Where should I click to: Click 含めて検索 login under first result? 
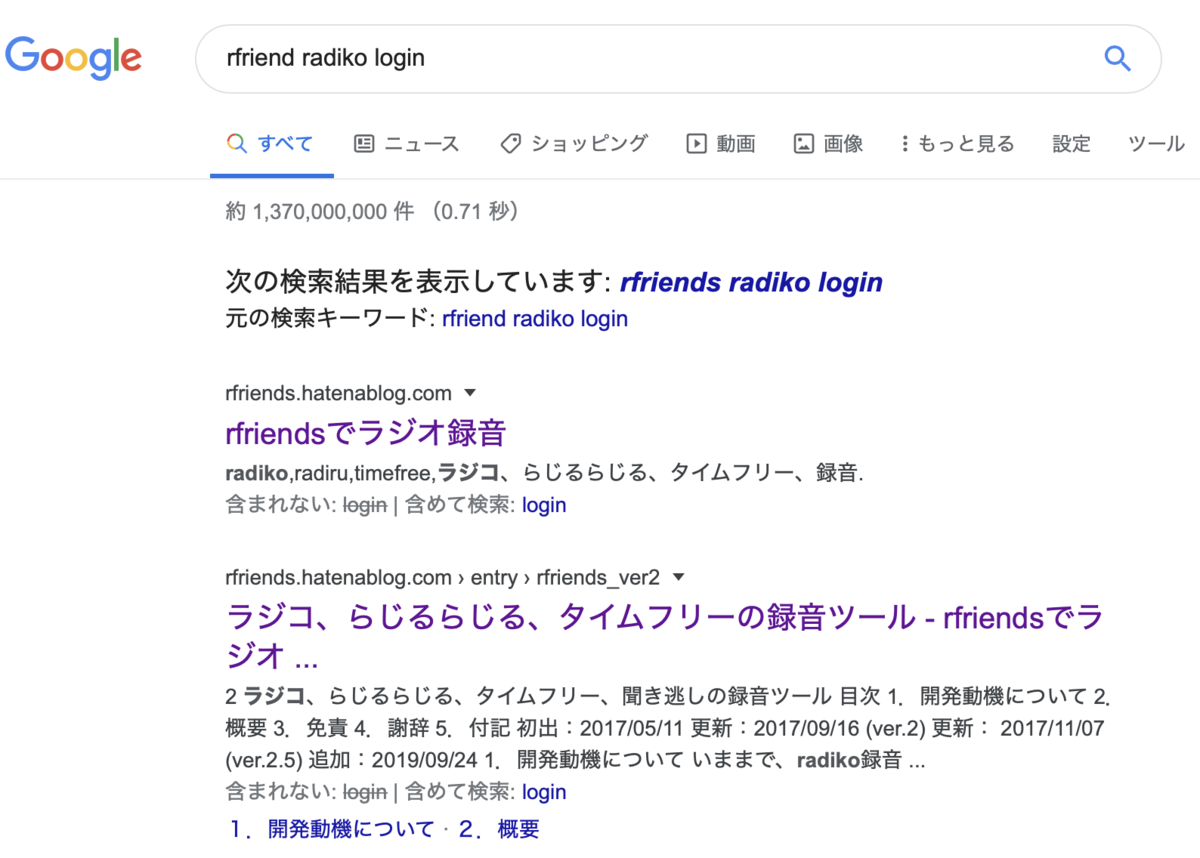[544, 505]
